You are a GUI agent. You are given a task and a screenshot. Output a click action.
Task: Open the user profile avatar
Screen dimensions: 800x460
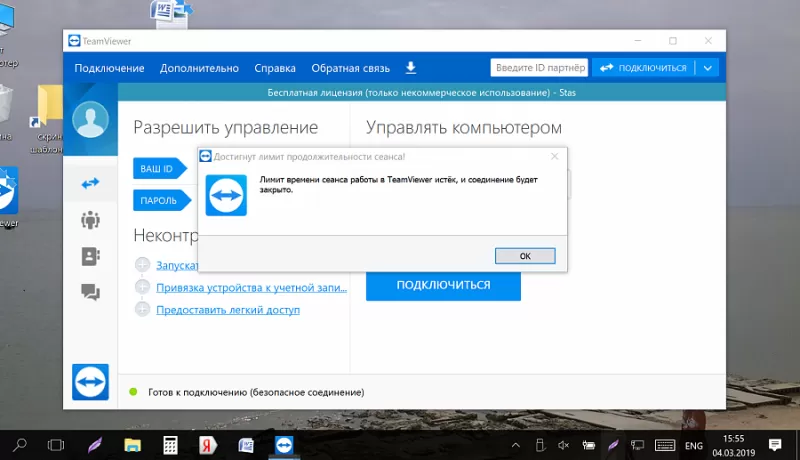click(90, 119)
